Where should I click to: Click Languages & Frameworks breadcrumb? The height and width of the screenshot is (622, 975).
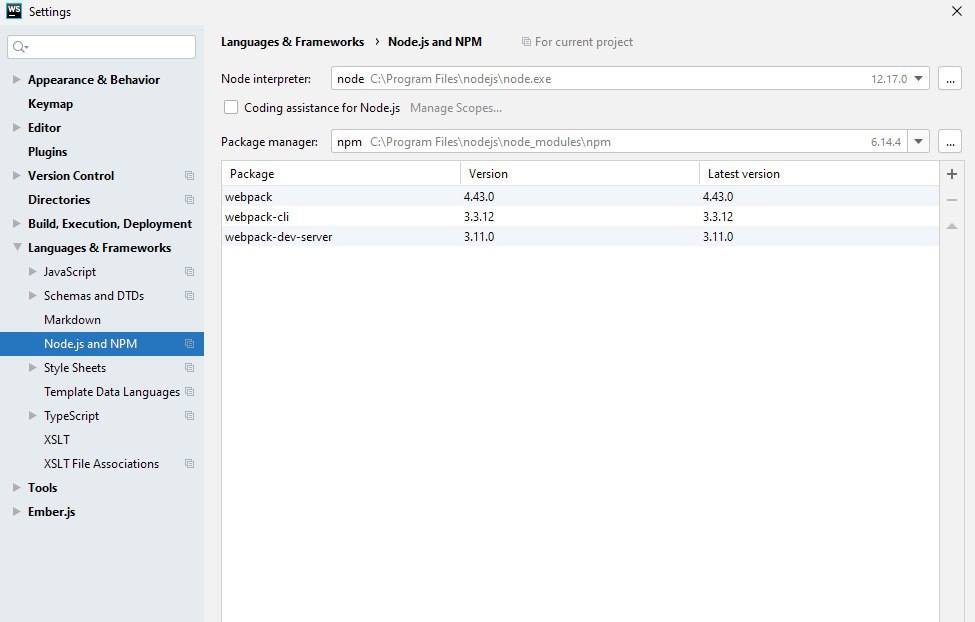(292, 42)
